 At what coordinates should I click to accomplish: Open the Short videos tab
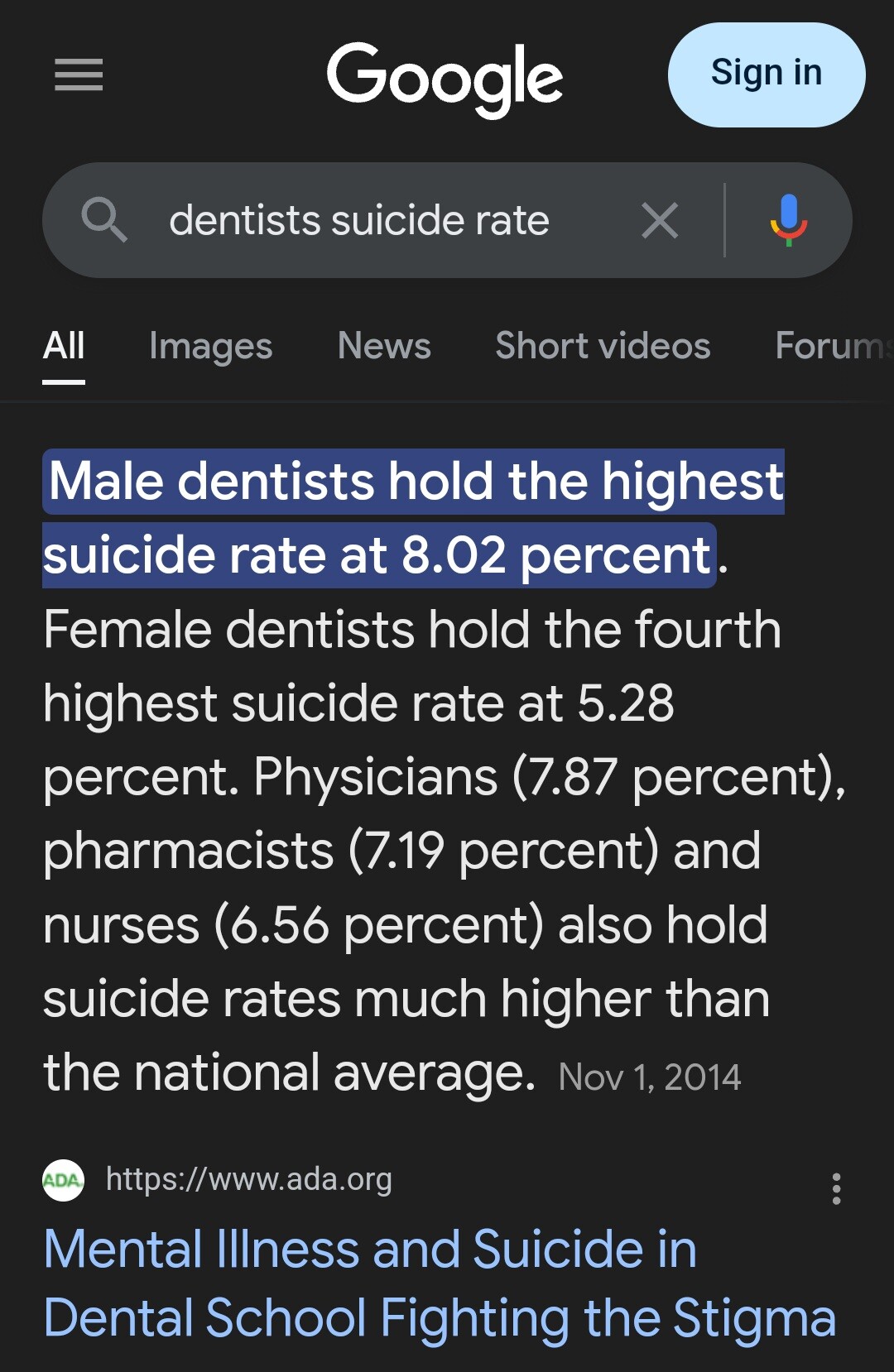tap(603, 346)
